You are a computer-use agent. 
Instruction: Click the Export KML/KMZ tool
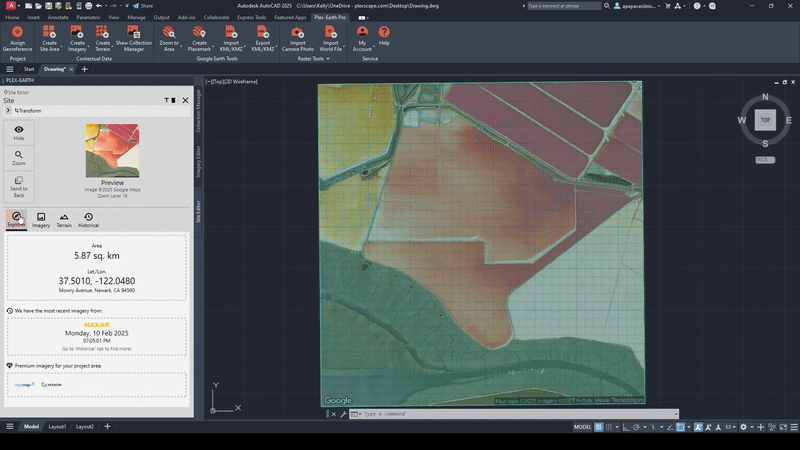pos(262,39)
